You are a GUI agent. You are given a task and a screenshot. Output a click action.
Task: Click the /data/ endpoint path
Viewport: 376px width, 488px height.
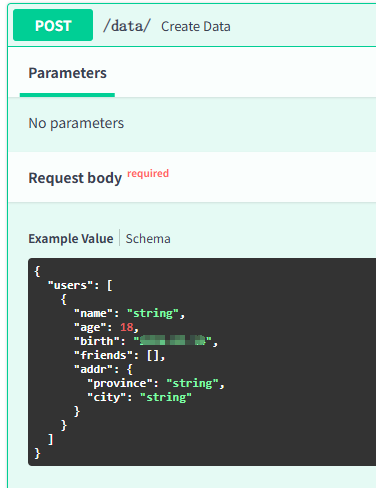coord(127,26)
